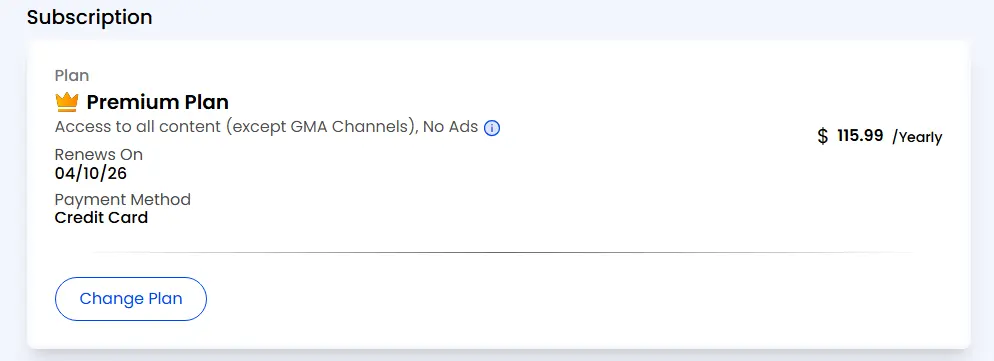The width and height of the screenshot is (994, 361).
Task: Click the /Yearly billing label
Action: pyautogui.click(x=917, y=137)
